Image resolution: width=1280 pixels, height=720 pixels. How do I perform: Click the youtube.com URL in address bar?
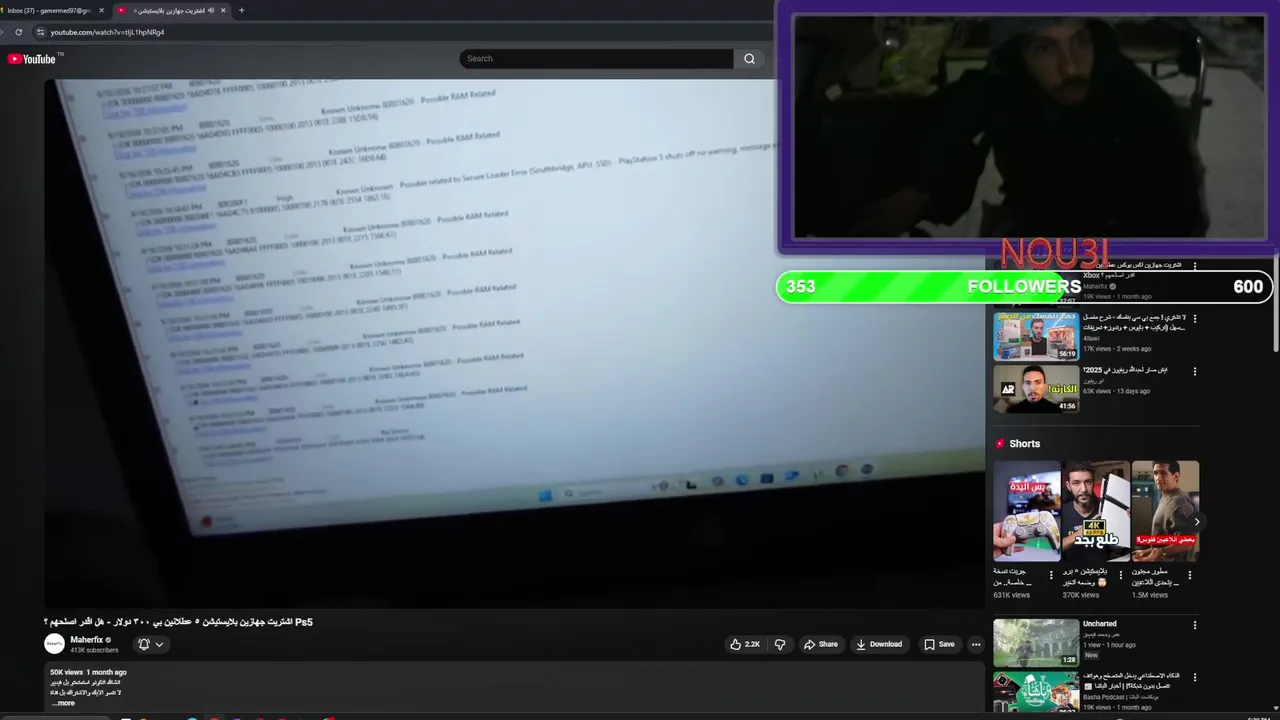point(107,32)
